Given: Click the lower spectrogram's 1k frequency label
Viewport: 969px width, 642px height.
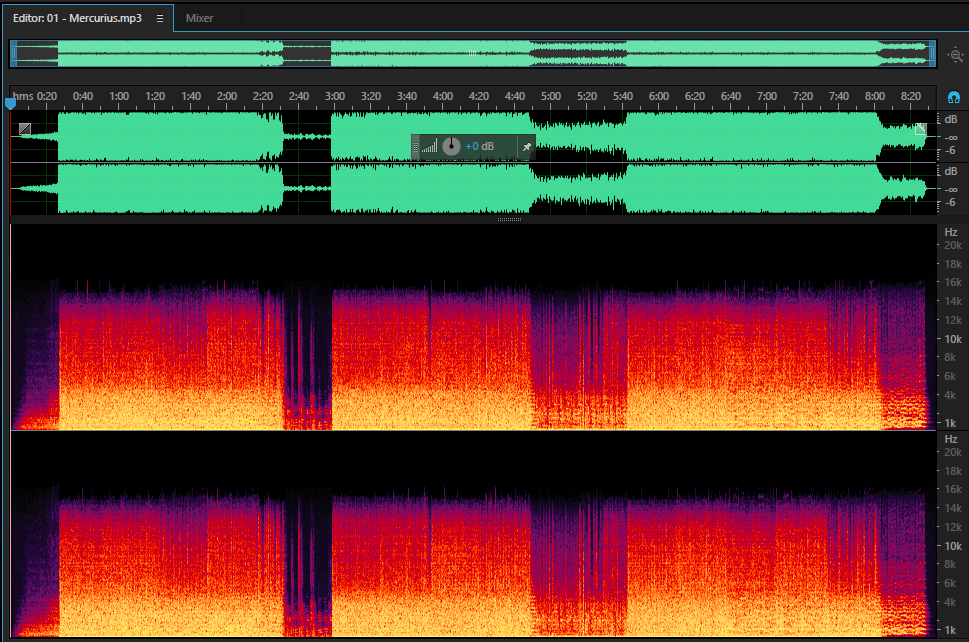Looking at the screenshot, I should tap(950, 630).
